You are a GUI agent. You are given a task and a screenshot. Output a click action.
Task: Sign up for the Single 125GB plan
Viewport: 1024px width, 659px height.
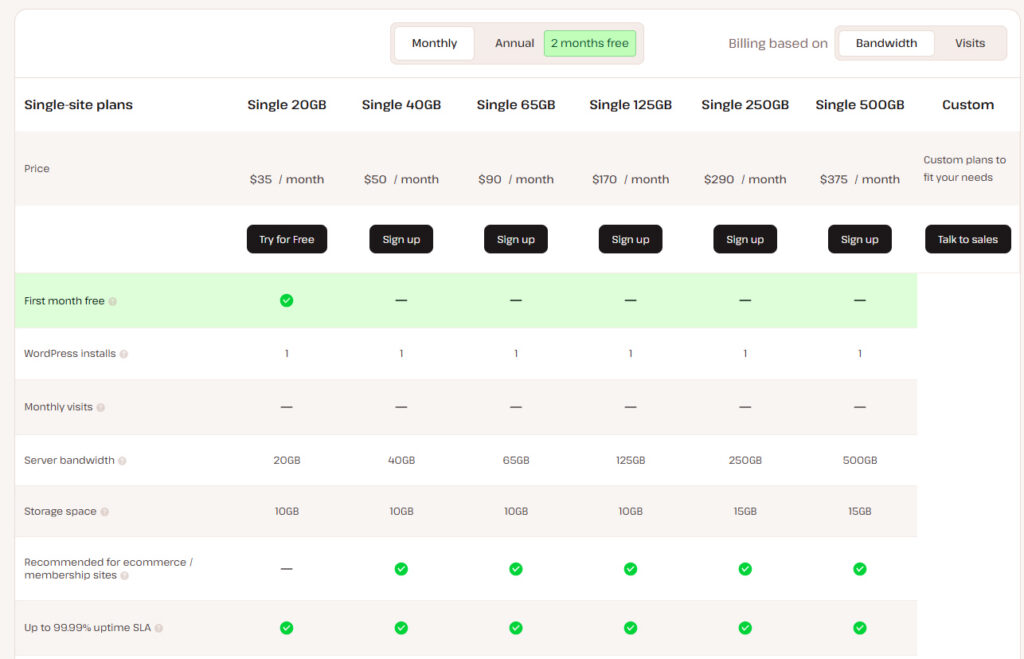click(630, 239)
